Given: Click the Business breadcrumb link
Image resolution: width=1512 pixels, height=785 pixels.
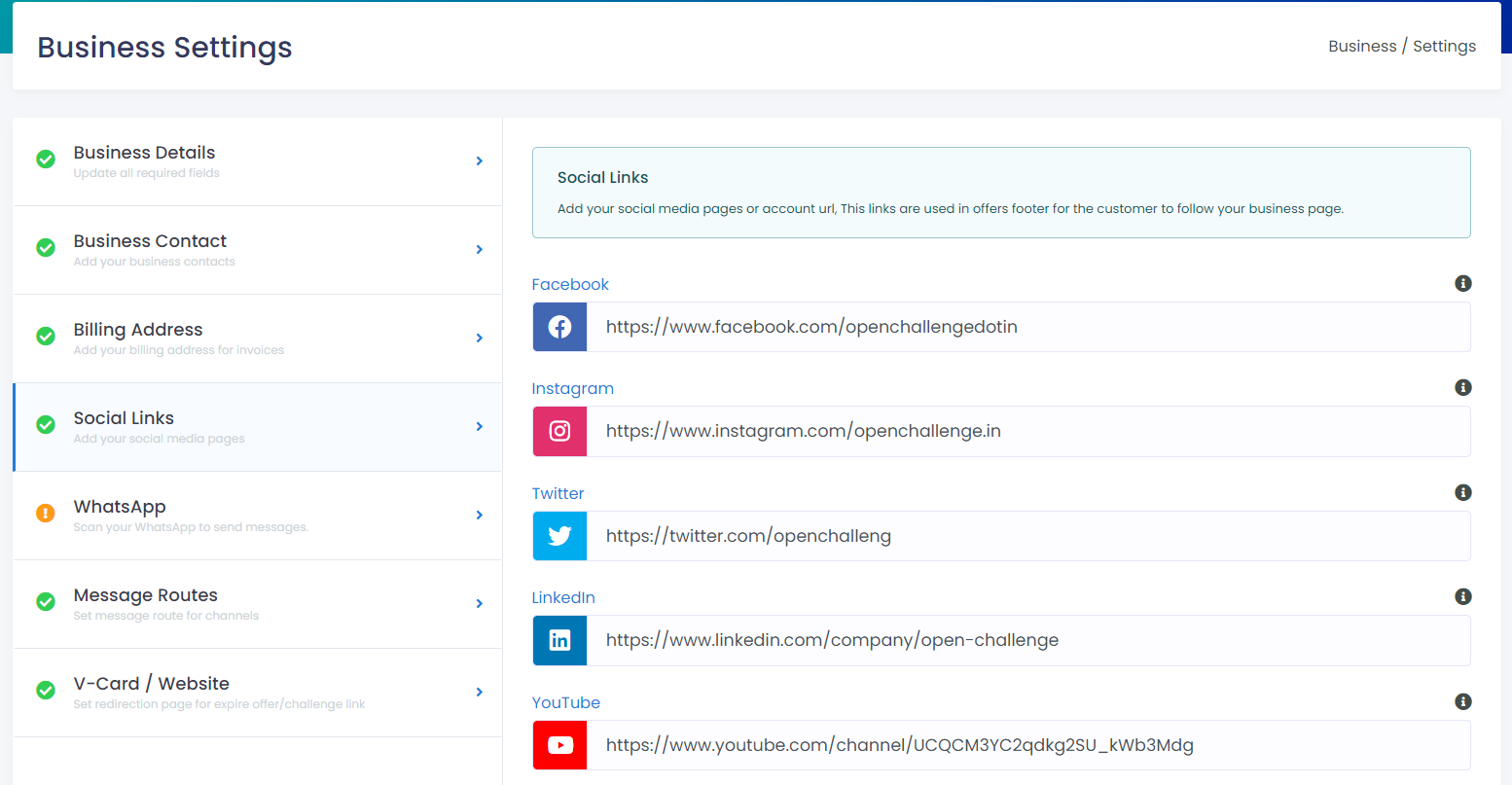Looking at the screenshot, I should click(x=1362, y=46).
